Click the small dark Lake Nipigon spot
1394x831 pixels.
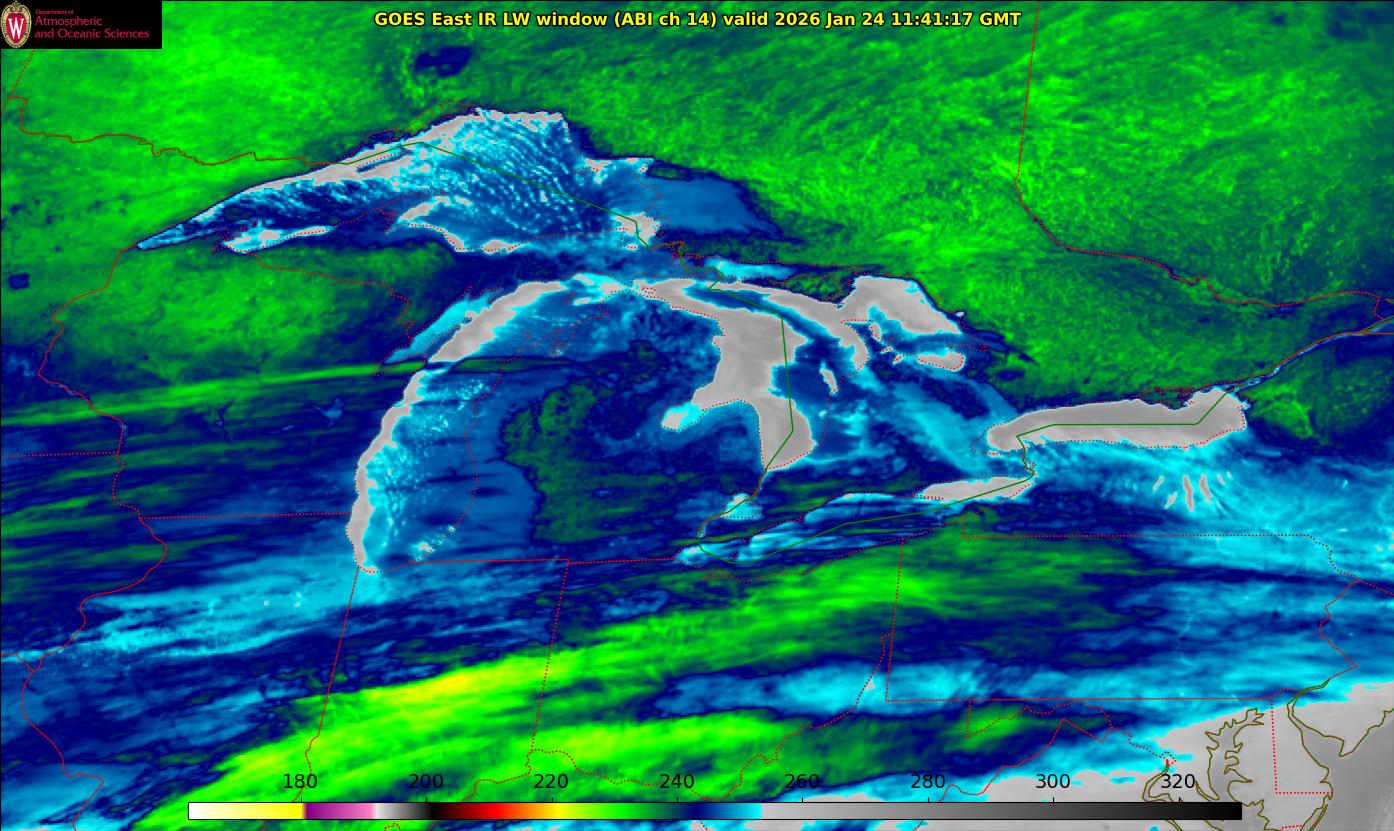[441, 62]
